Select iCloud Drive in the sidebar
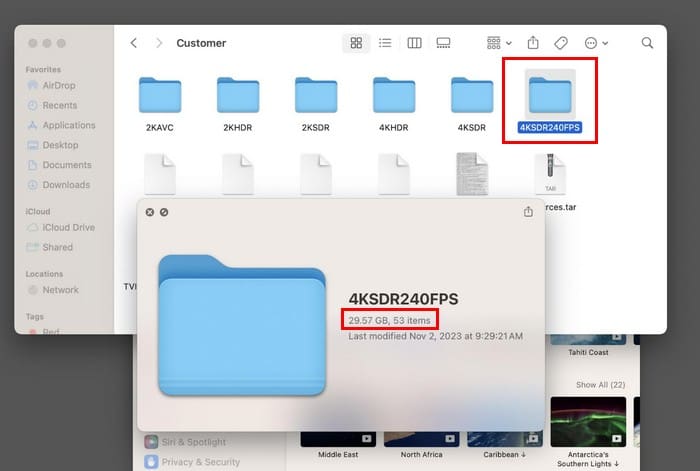The height and width of the screenshot is (471, 700). point(68,228)
